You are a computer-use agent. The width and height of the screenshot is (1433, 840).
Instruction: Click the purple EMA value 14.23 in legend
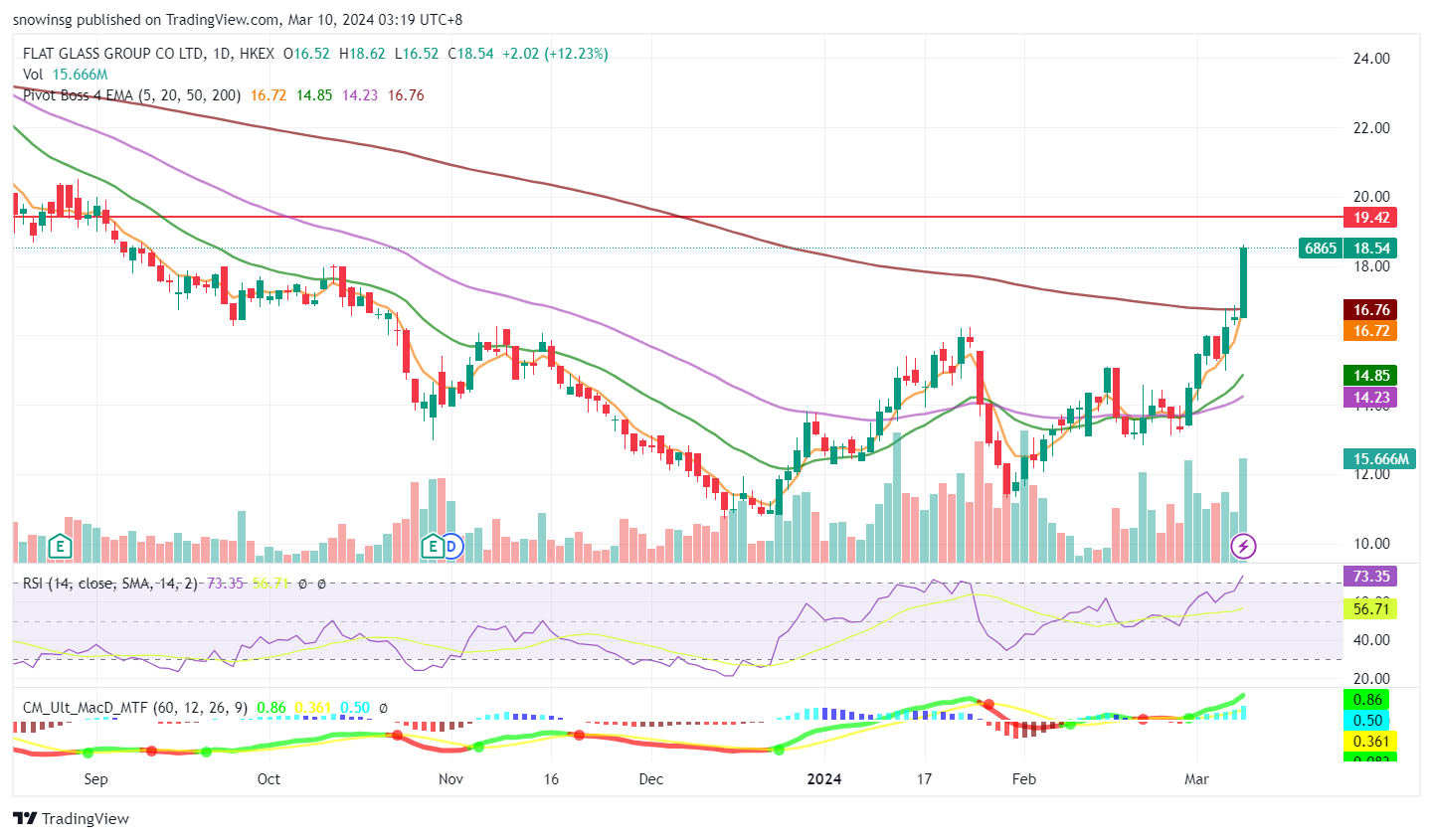(360, 95)
